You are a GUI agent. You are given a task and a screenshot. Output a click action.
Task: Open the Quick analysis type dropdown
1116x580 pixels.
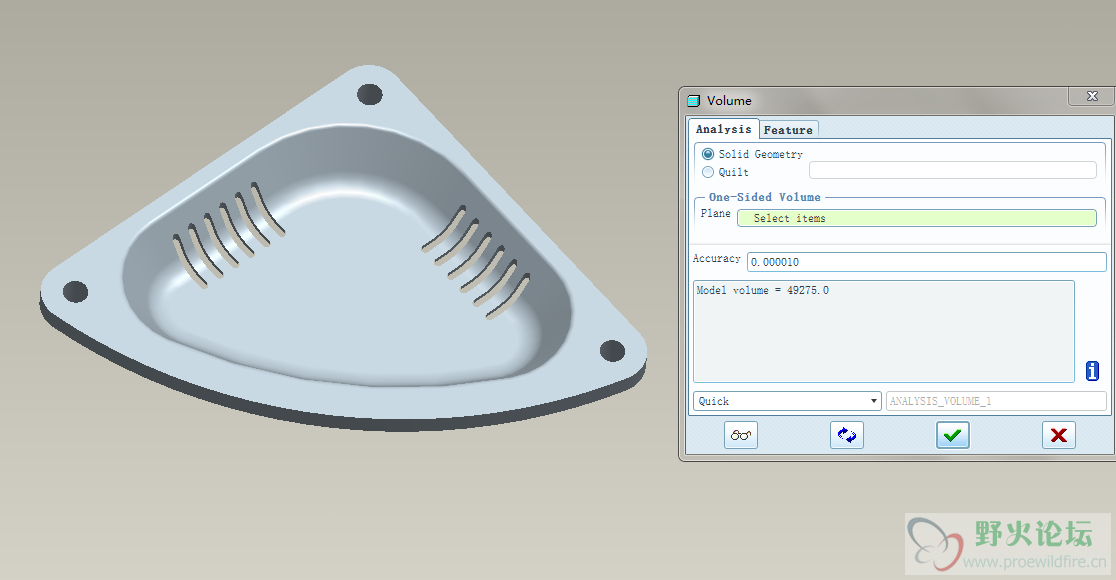787,401
